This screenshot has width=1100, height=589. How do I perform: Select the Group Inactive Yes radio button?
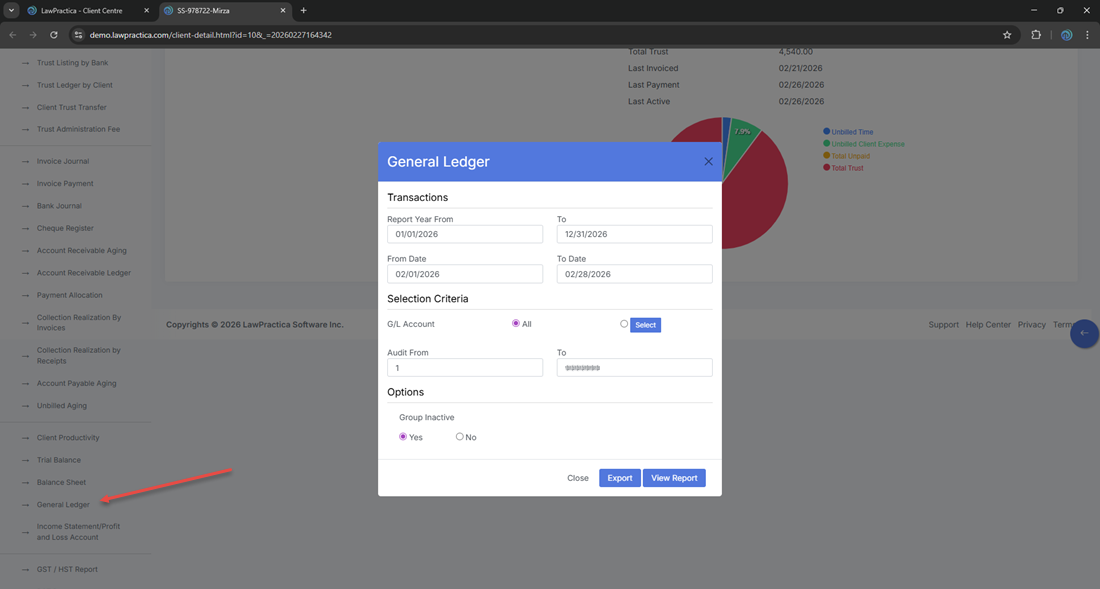(403, 437)
